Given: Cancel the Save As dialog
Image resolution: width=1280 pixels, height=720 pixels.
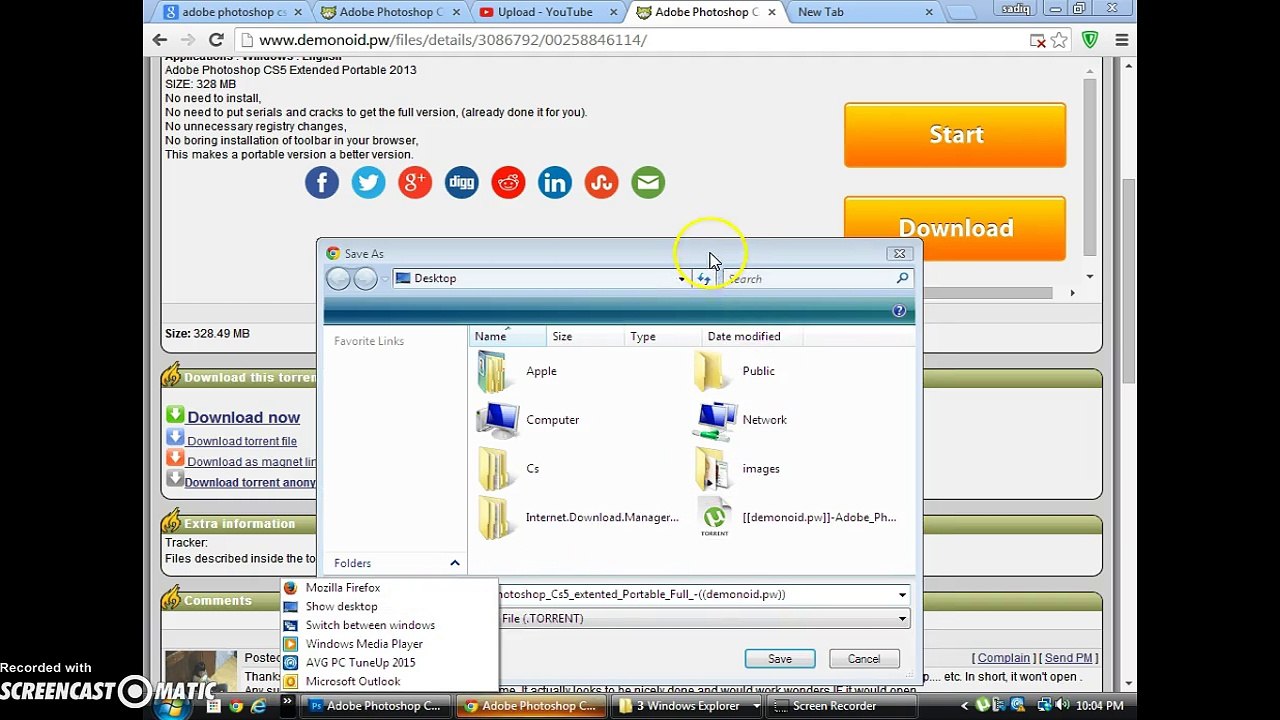Looking at the screenshot, I should coord(864,659).
